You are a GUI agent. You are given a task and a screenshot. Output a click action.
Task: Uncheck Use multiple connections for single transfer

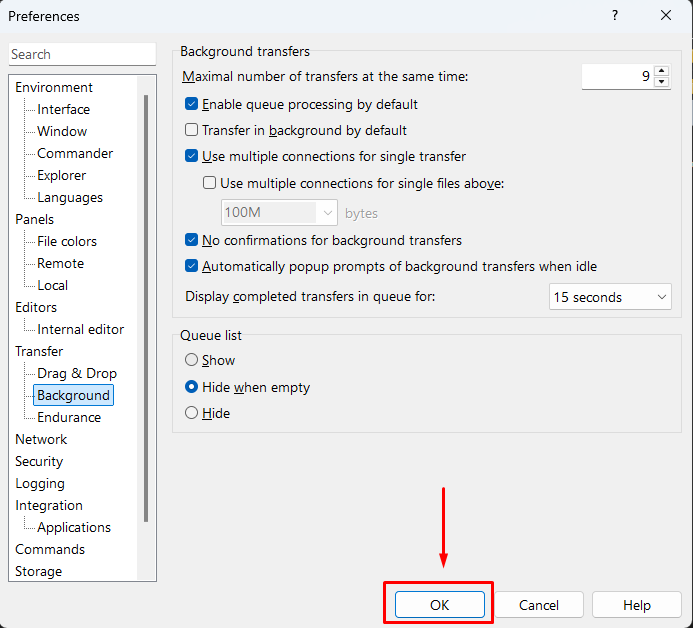pos(192,156)
